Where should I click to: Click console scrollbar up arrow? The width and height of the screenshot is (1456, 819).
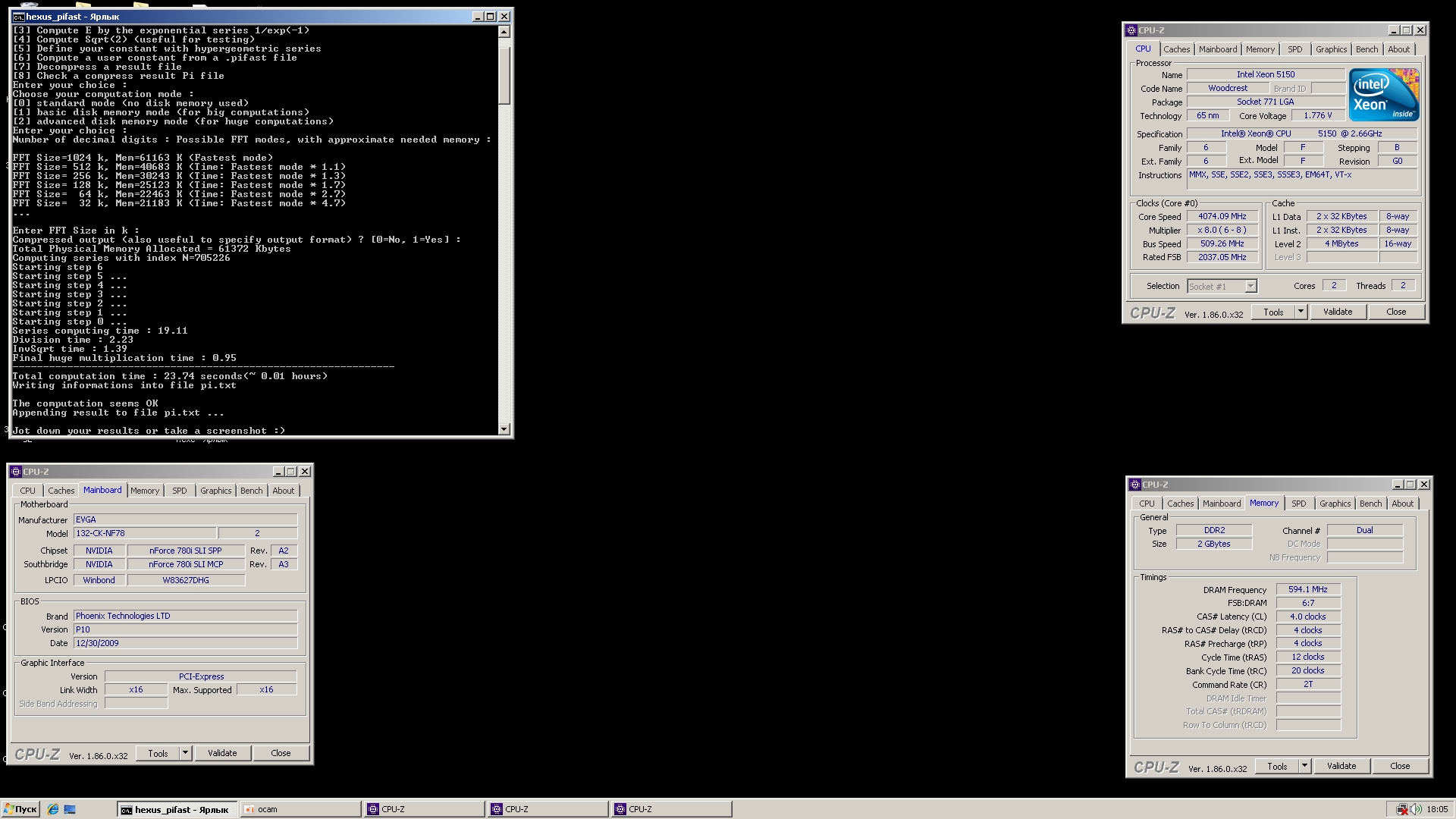point(504,32)
